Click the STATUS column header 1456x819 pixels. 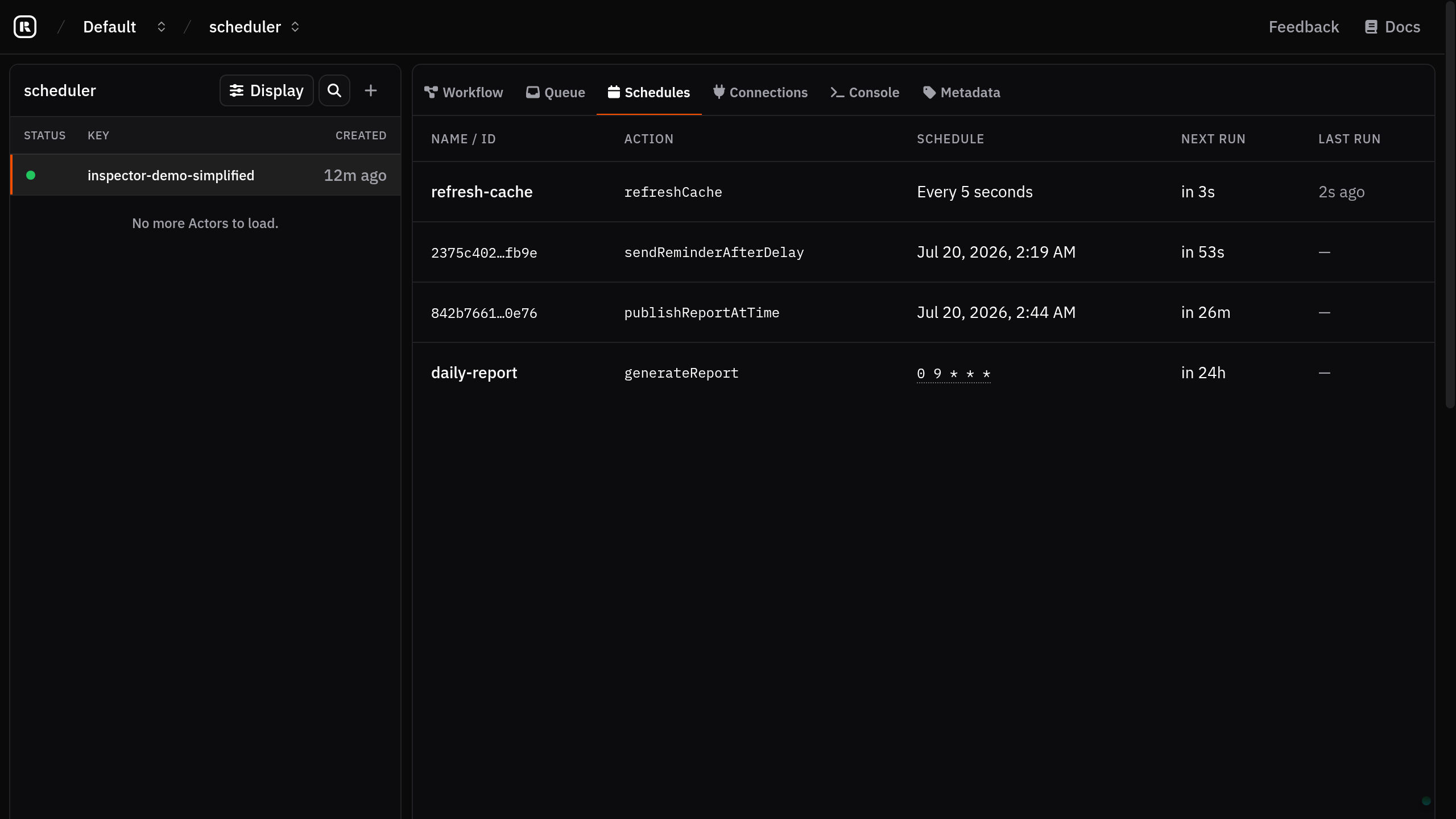pos(44,135)
